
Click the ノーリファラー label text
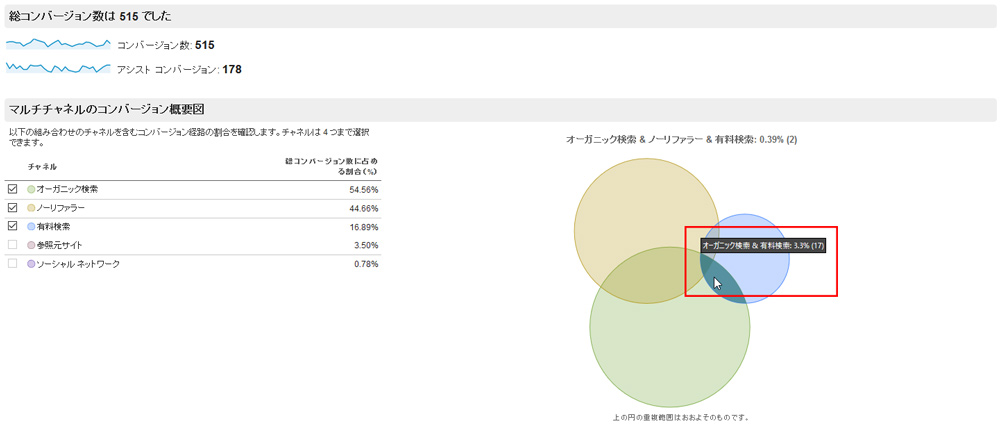(x=61, y=208)
